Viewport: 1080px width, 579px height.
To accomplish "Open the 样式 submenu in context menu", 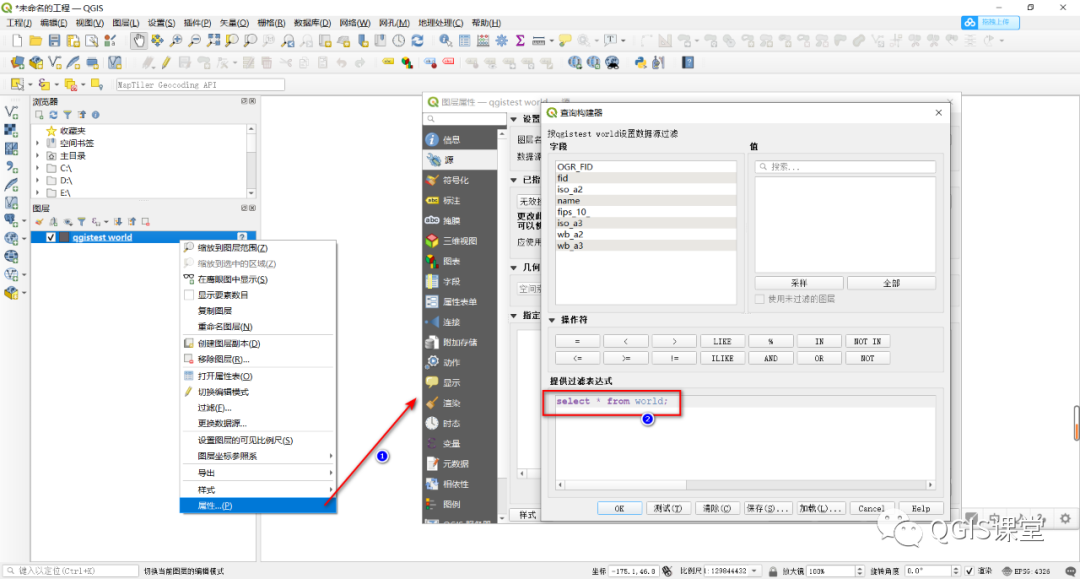I will 258,489.
